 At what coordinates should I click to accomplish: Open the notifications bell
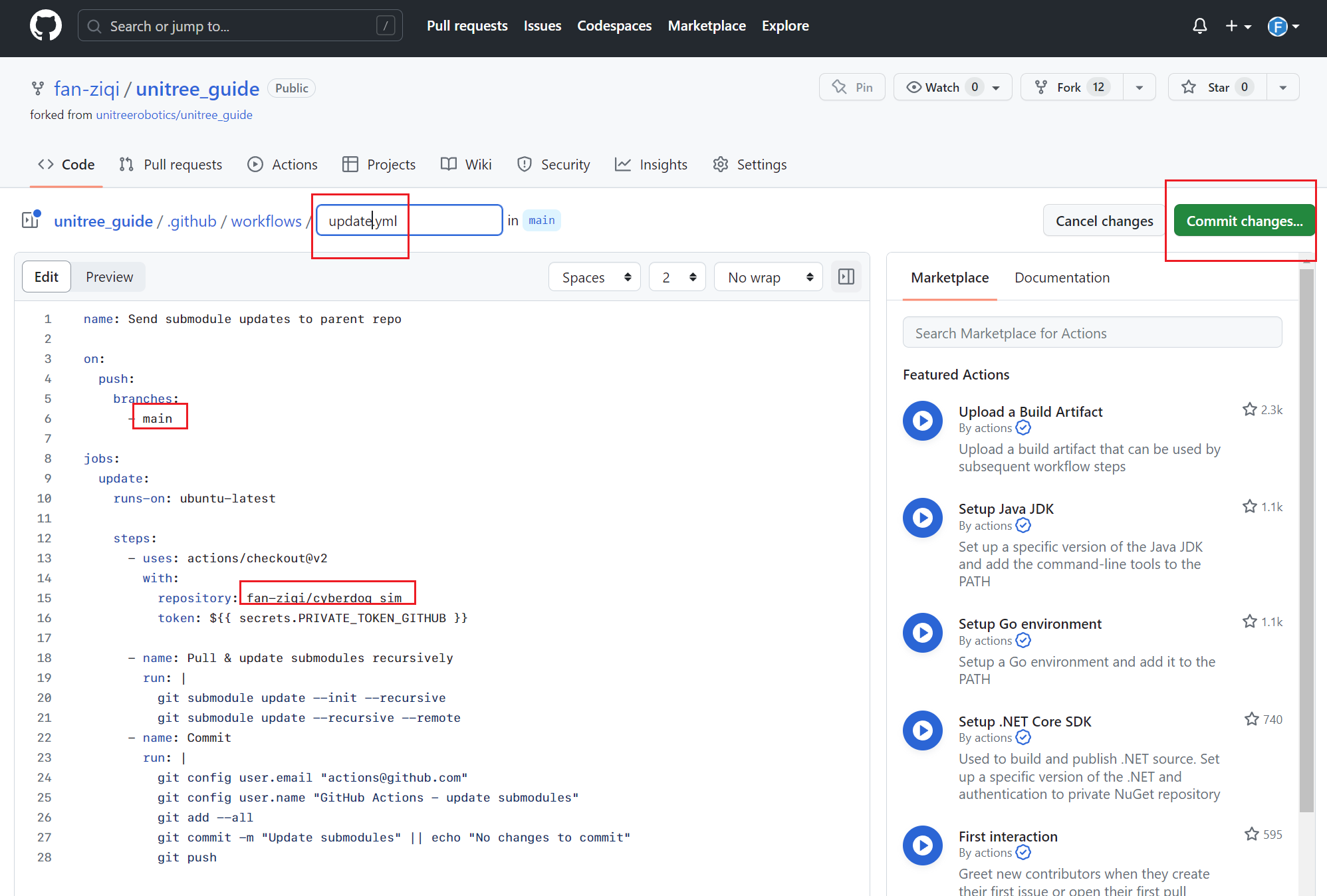1199,26
